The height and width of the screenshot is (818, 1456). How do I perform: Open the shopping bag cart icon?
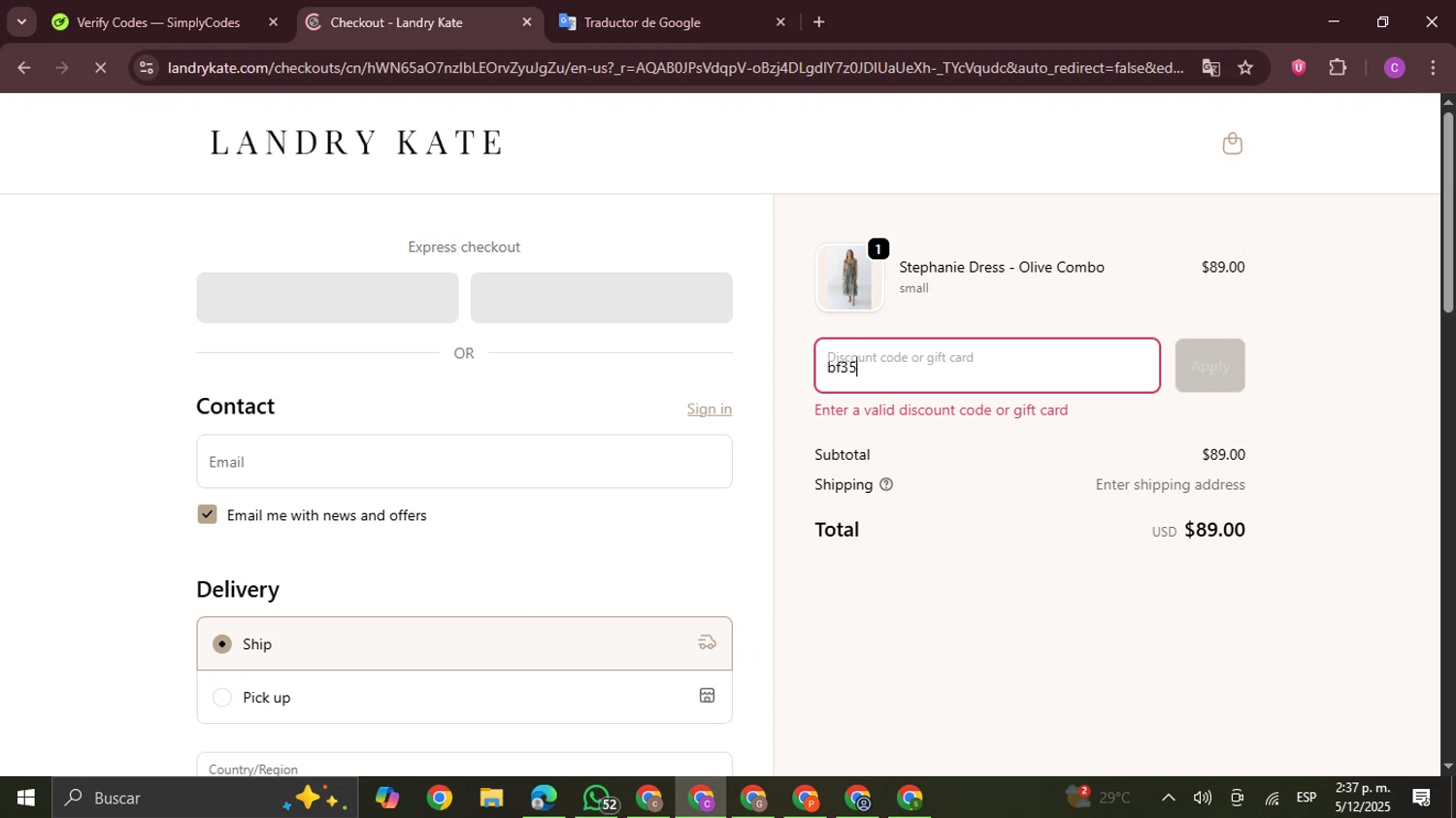1232,144
